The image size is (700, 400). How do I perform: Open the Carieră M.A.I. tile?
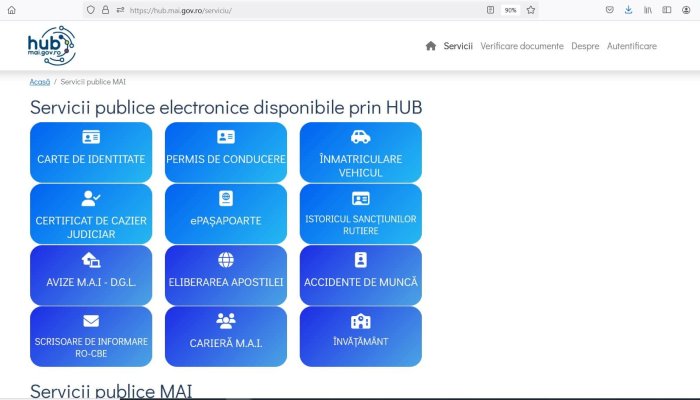(226, 337)
